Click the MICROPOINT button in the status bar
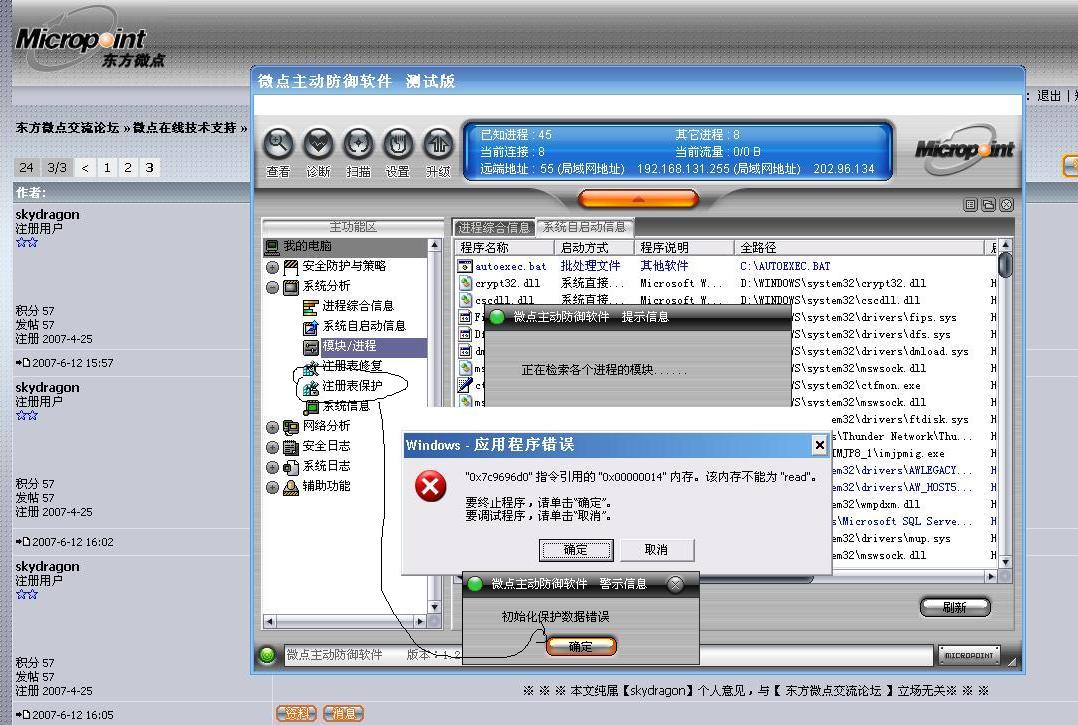 pos(969,656)
